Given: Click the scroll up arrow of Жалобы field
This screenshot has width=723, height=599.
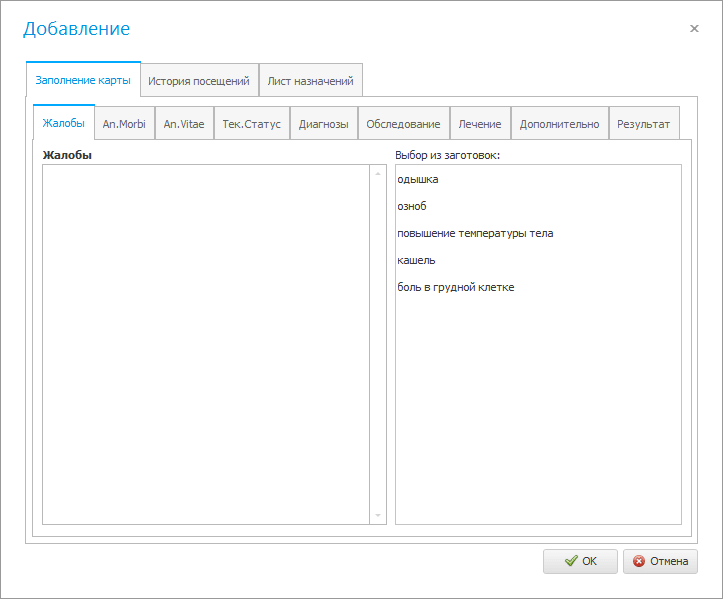Looking at the screenshot, I should 378,174.
